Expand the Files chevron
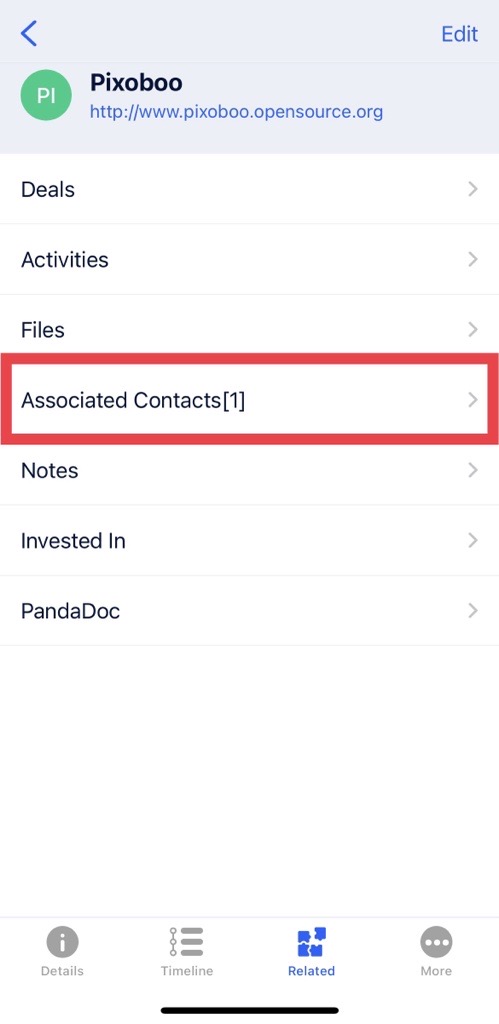Viewport: 499px width, 1024px height. [473, 330]
